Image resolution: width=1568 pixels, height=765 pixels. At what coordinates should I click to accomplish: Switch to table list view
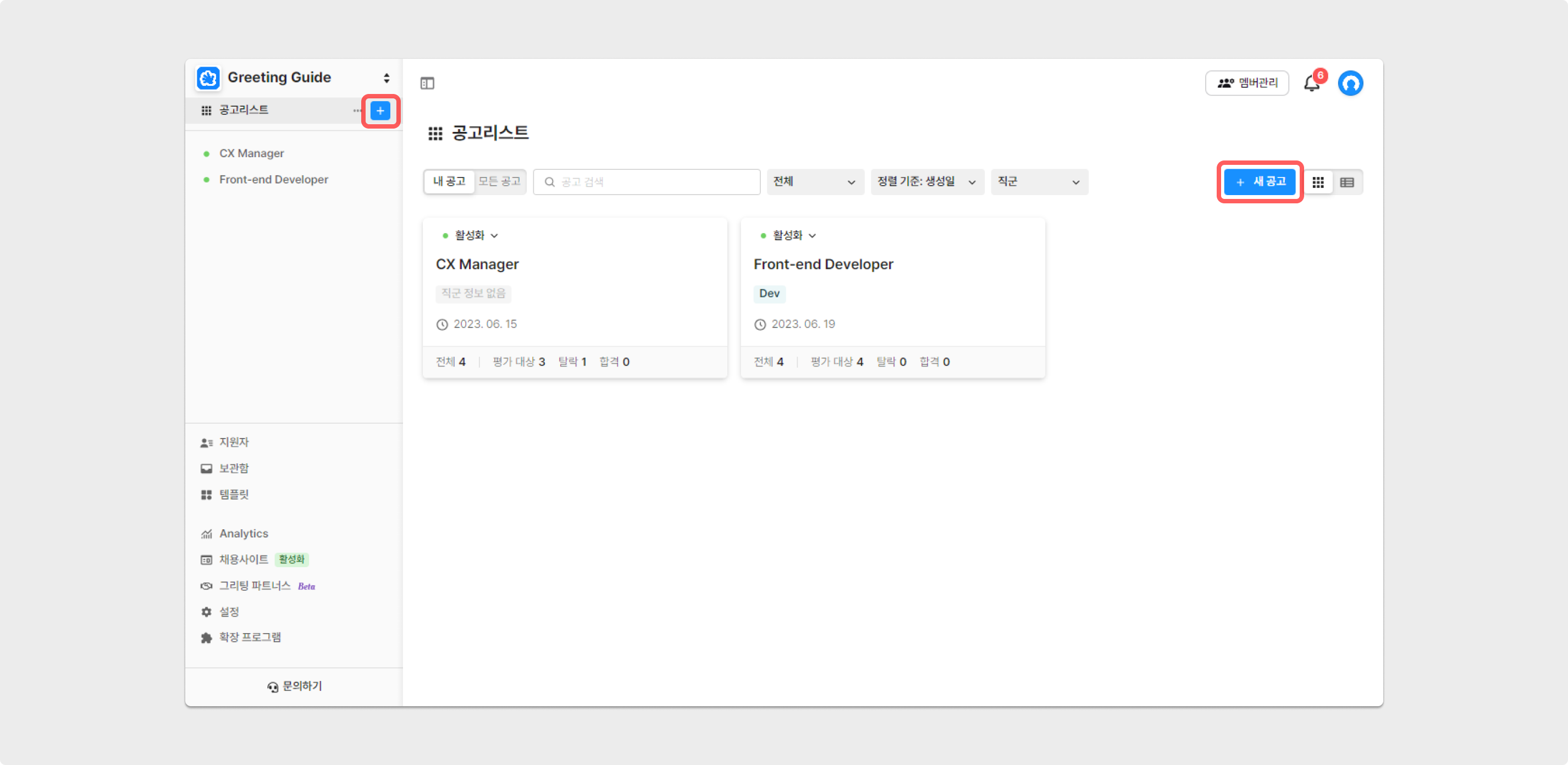click(x=1347, y=182)
